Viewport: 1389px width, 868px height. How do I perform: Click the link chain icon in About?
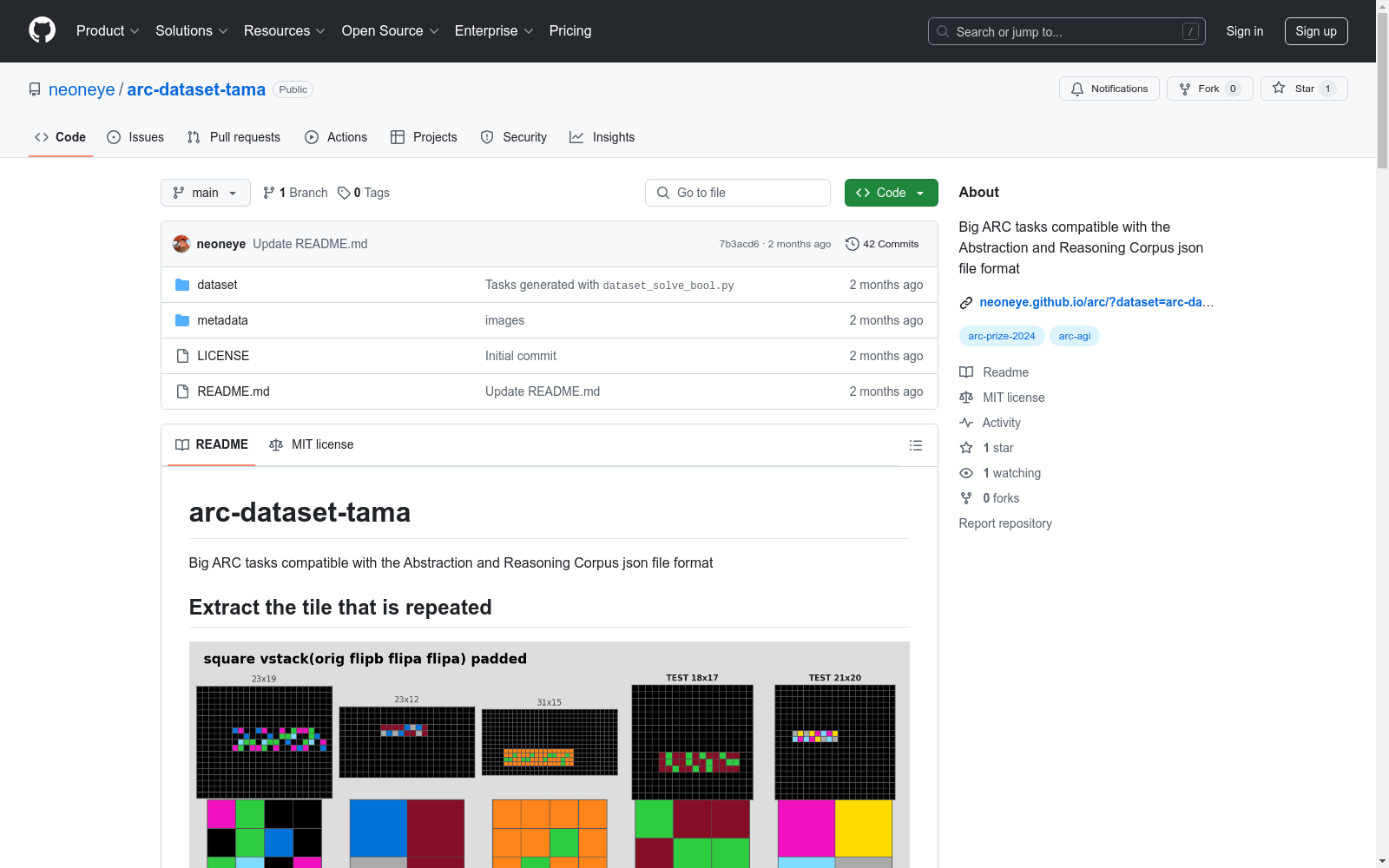click(966, 303)
